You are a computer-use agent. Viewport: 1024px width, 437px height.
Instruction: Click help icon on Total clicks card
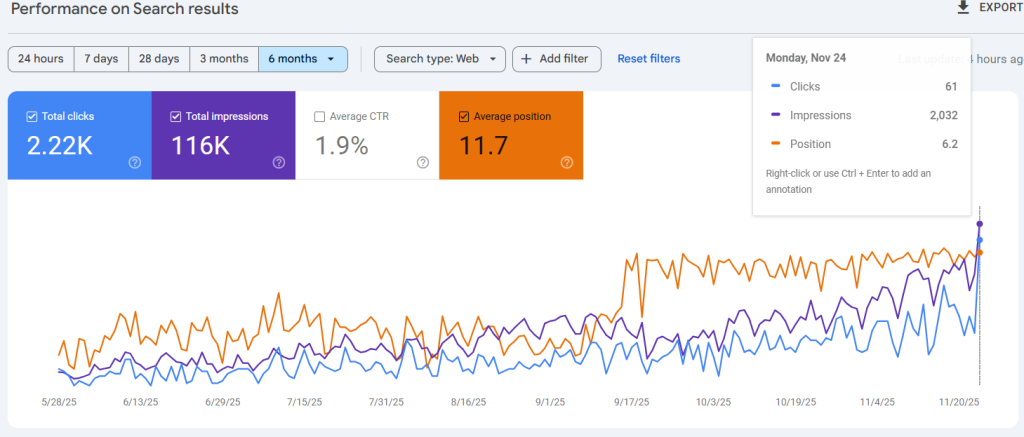click(x=134, y=163)
